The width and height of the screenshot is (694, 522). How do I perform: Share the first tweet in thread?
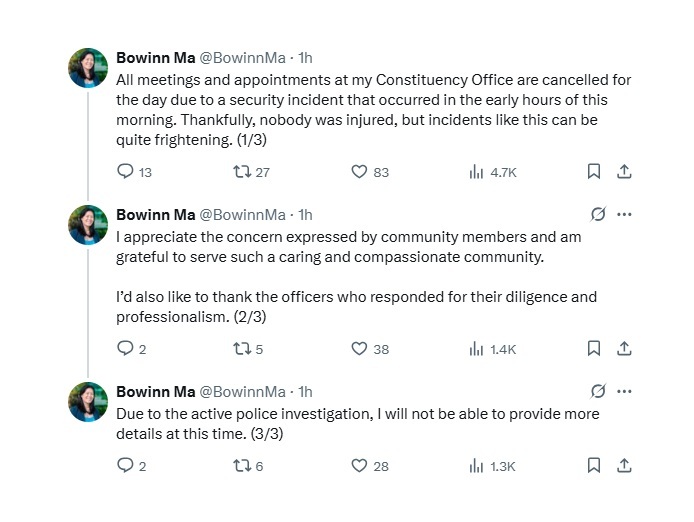point(624,171)
